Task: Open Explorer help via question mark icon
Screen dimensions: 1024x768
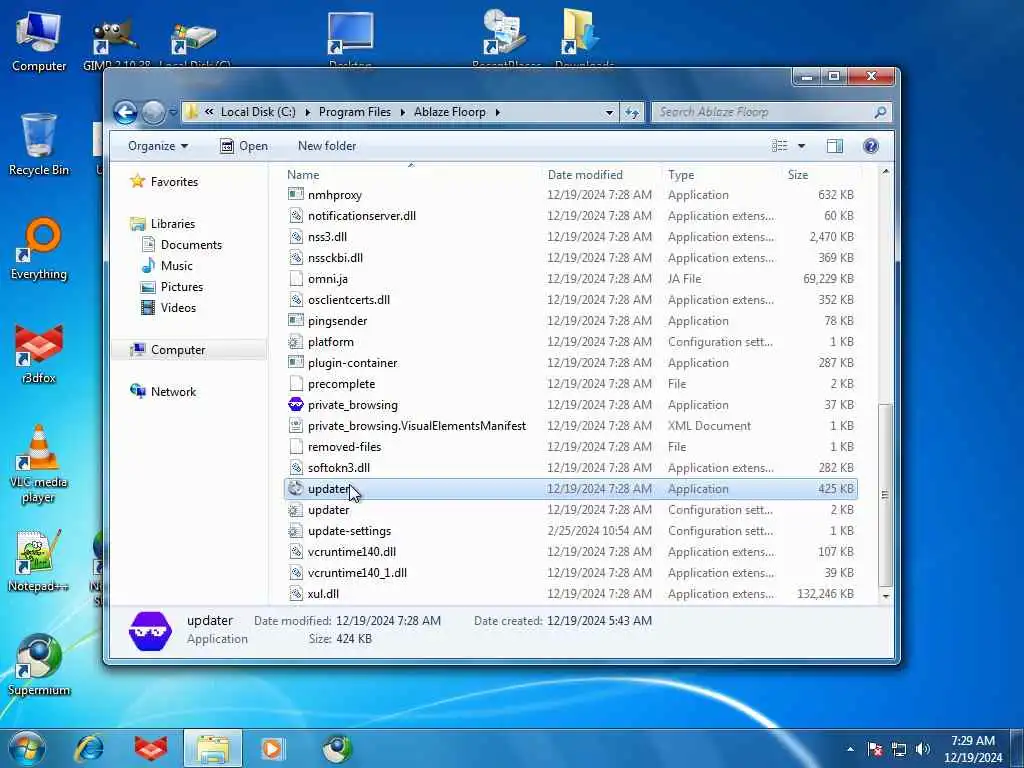Action: tap(871, 146)
